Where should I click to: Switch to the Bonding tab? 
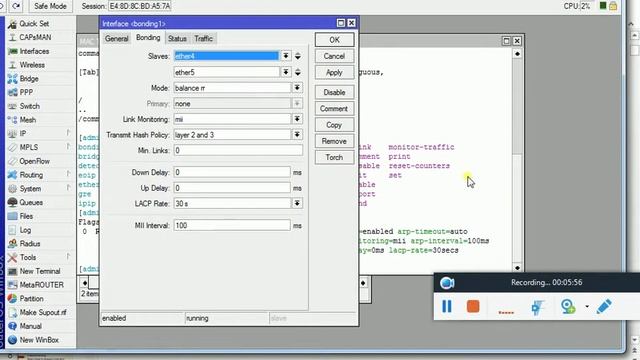148,38
